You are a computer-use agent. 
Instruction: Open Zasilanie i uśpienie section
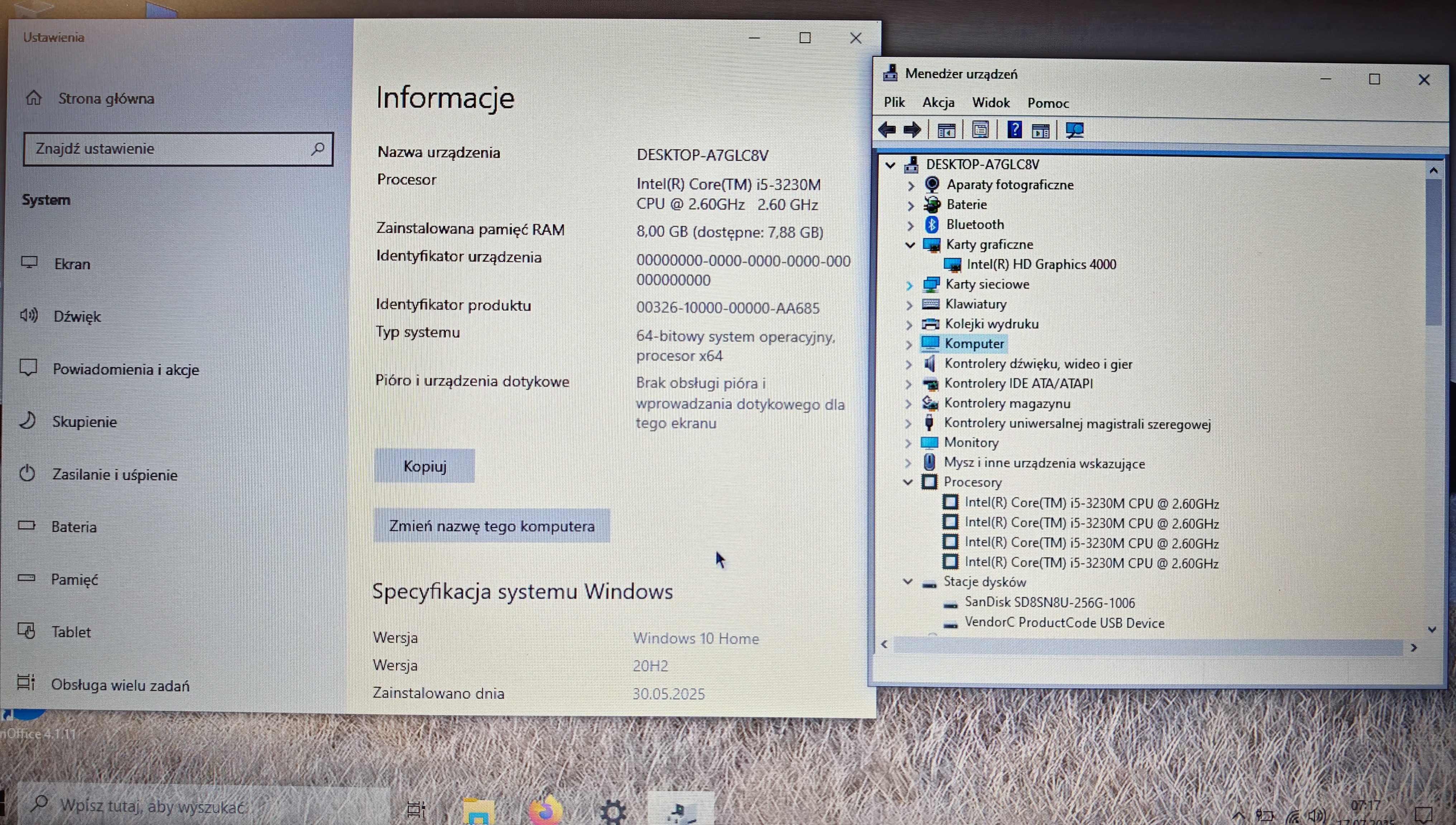click(x=99, y=474)
